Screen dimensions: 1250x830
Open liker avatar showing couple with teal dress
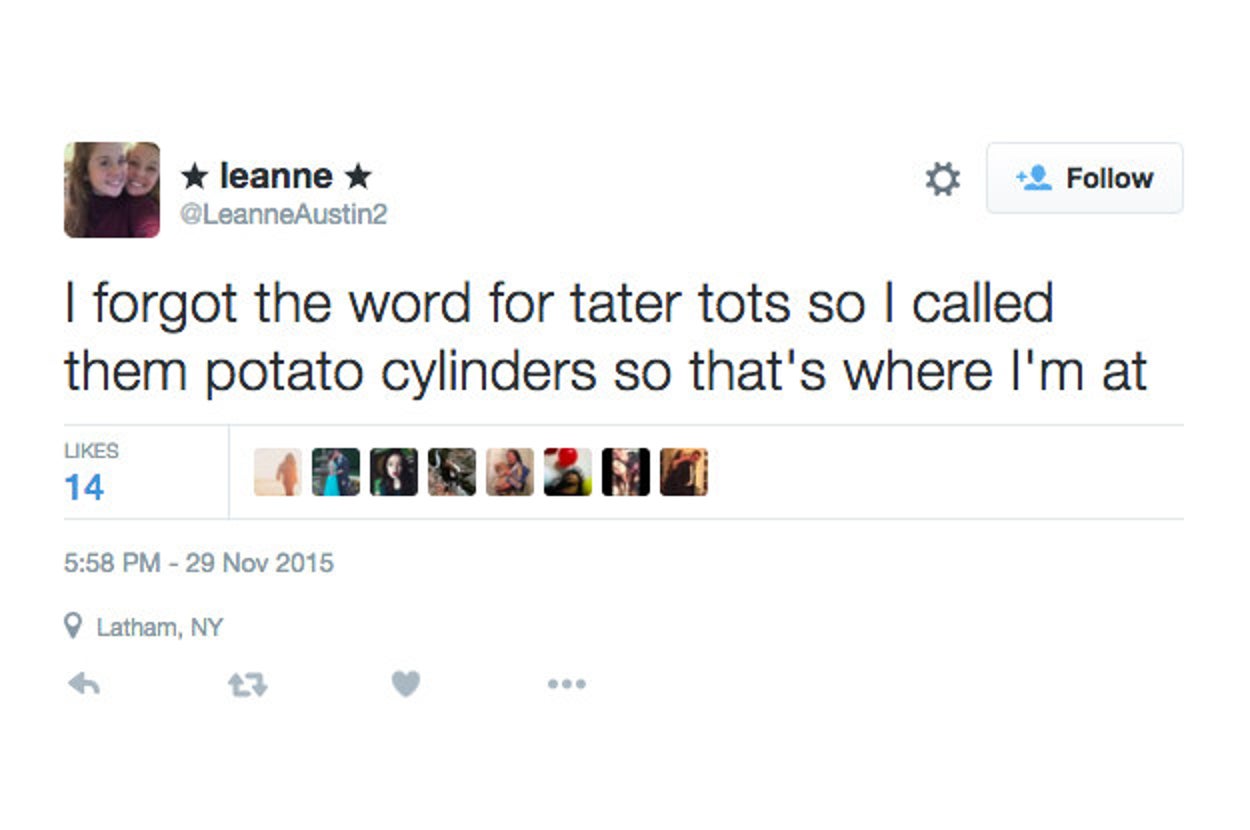pyautogui.click(x=336, y=472)
